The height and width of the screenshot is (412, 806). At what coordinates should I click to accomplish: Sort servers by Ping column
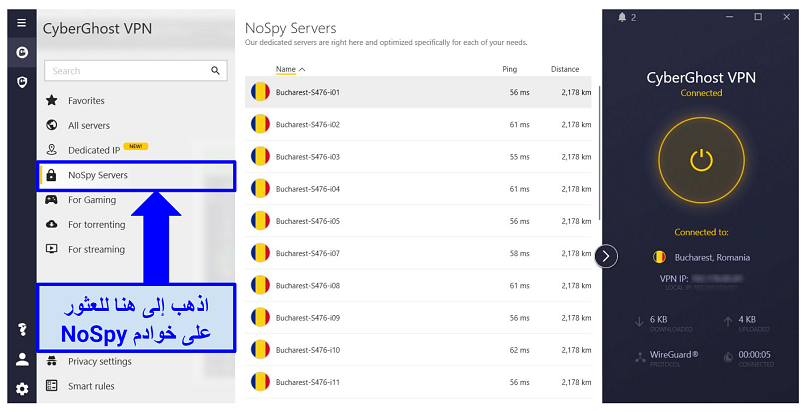[509, 69]
